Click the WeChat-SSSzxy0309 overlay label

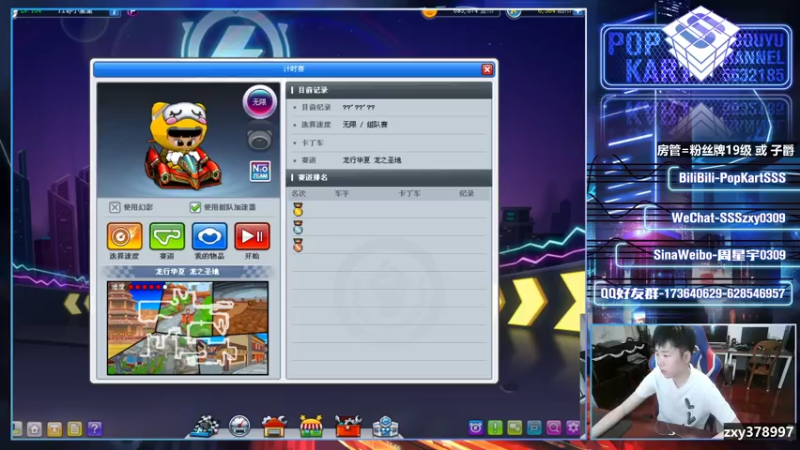click(x=728, y=218)
